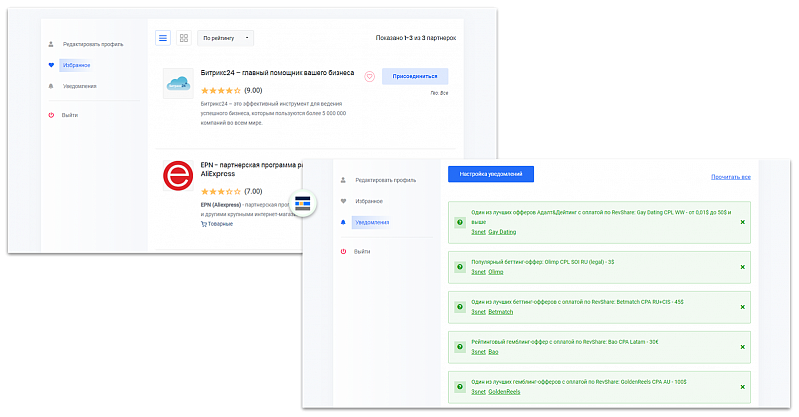Click 'Популярный беттинг-оффер: Olimp CPL SOI RU' text

(x=543, y=262)
